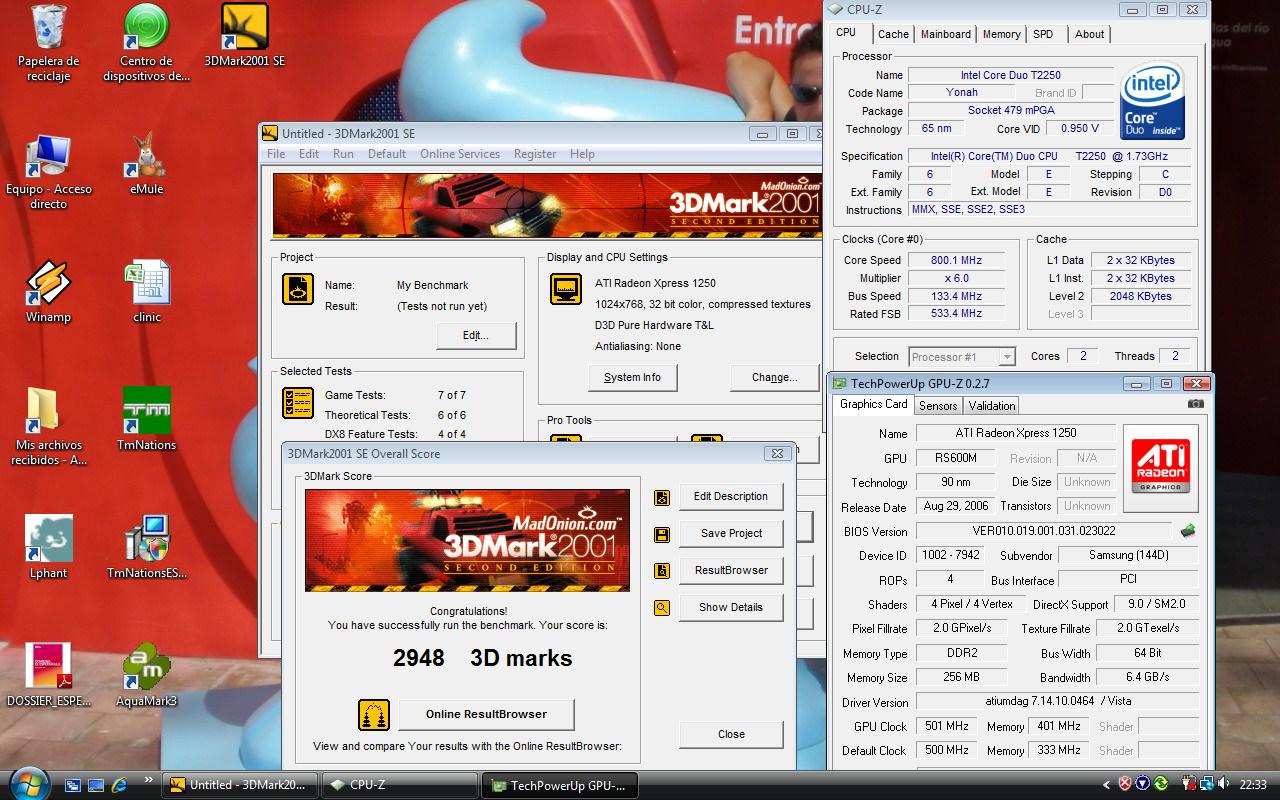Screen dimensions: 1280x800
Task: Switch to TechPowerUp GPU-Z taskbar button
Action: [560, 785]
